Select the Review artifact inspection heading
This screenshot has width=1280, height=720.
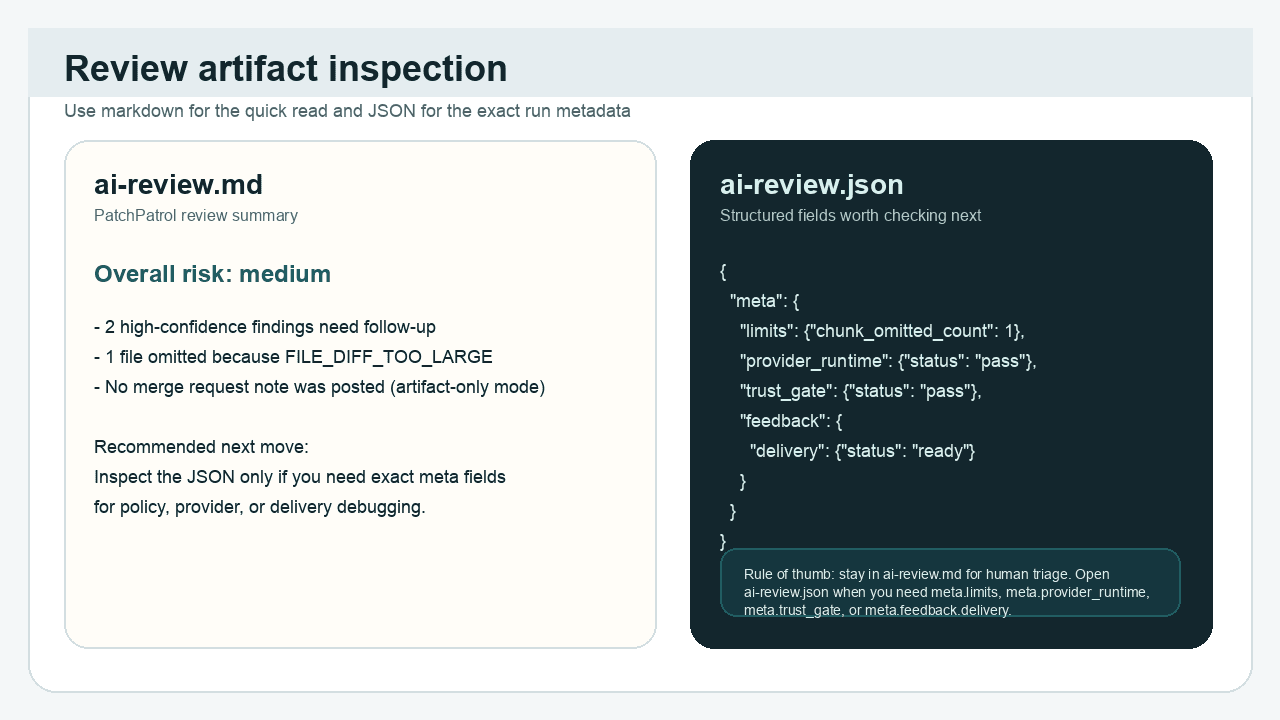click(285, 69)
